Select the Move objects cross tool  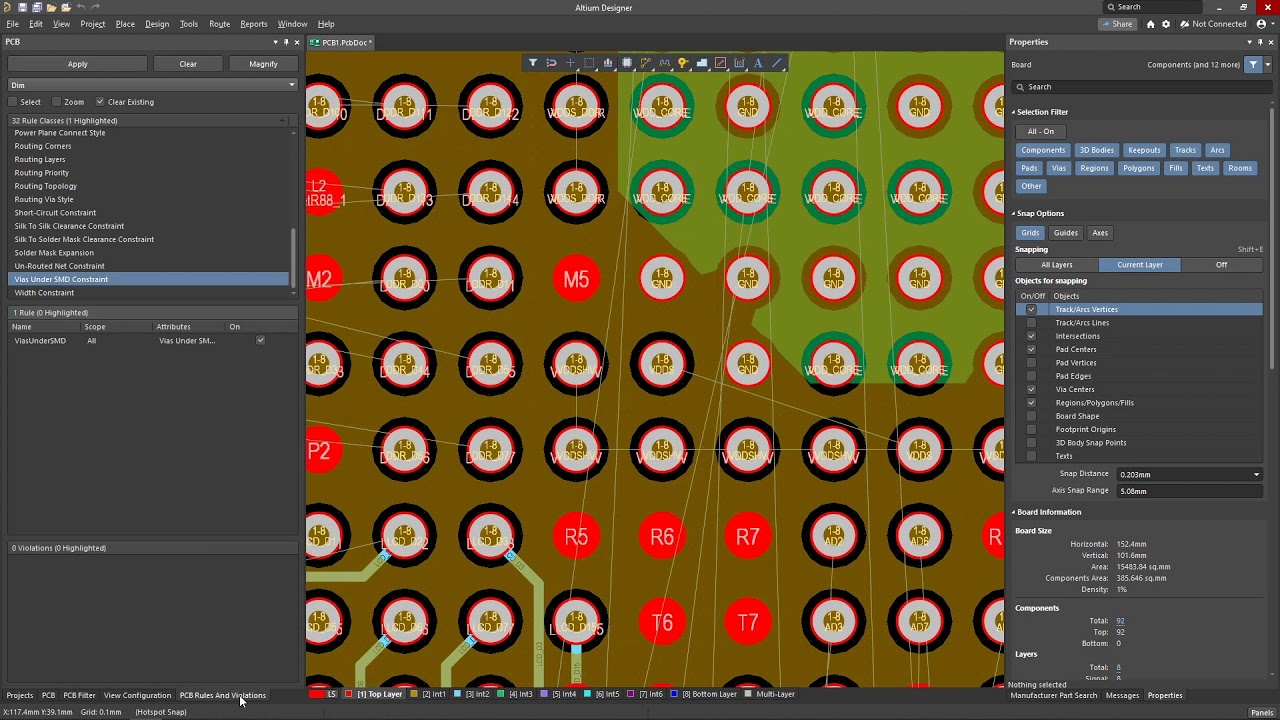pyautogui.click(x=570, y=63)
